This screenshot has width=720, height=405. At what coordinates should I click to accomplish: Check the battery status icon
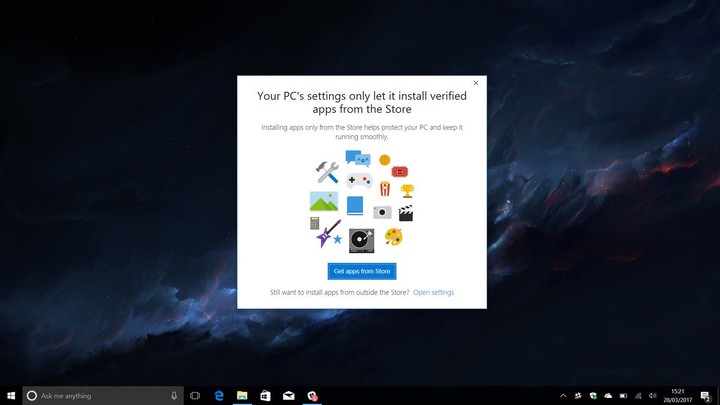point(623,396)
